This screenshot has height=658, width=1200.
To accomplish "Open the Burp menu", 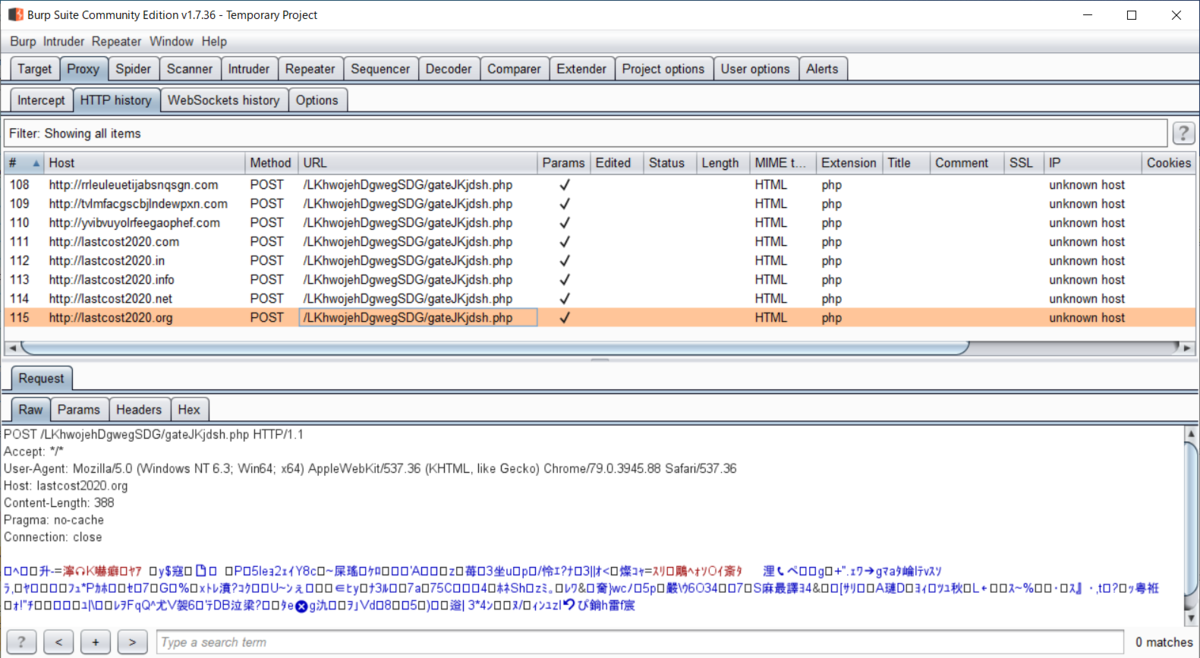I will coord(23,42).
